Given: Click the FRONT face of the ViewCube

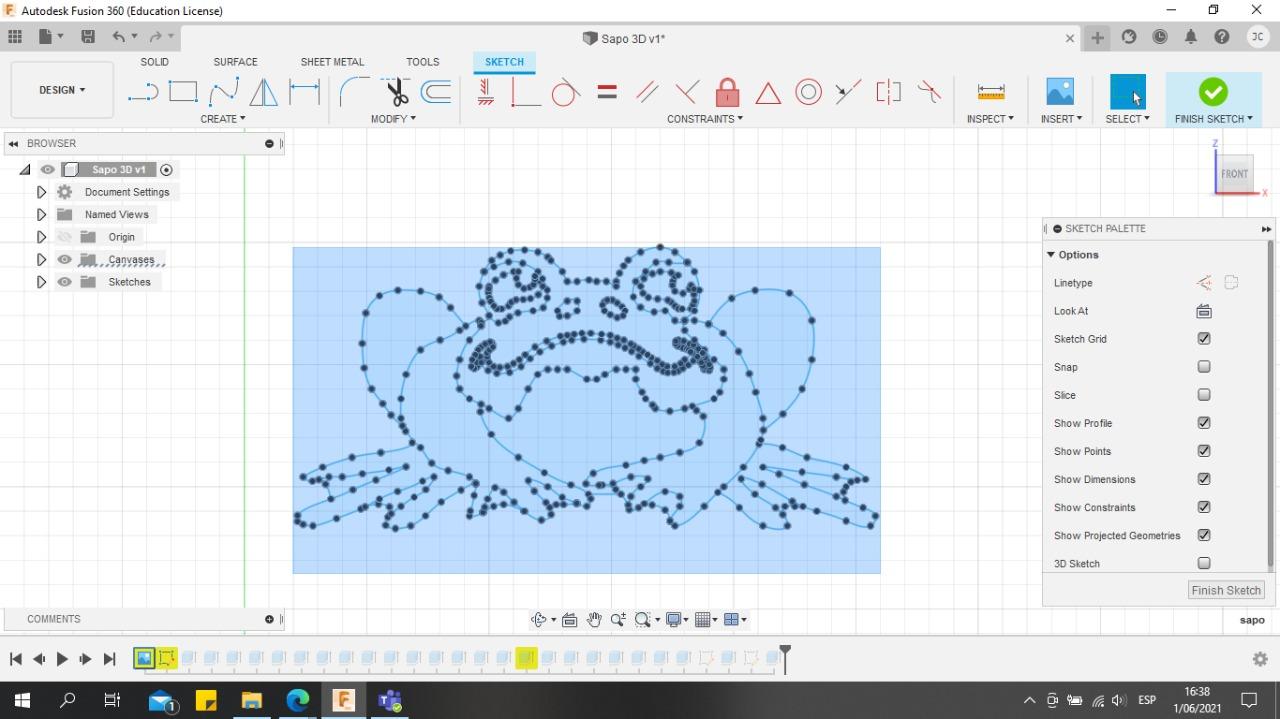Looking at the screenshot, I should pos(1234,173).
